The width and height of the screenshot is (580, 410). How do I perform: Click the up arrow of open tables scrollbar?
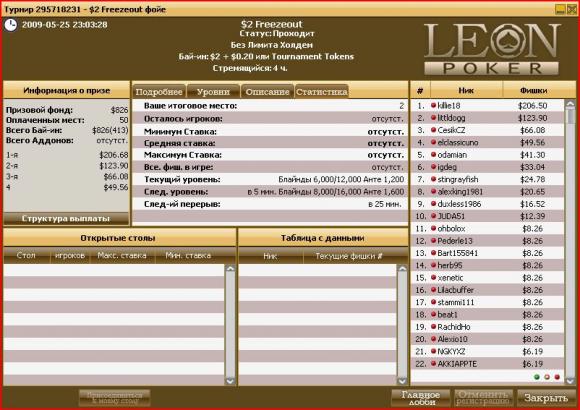(x=230, y=269)
